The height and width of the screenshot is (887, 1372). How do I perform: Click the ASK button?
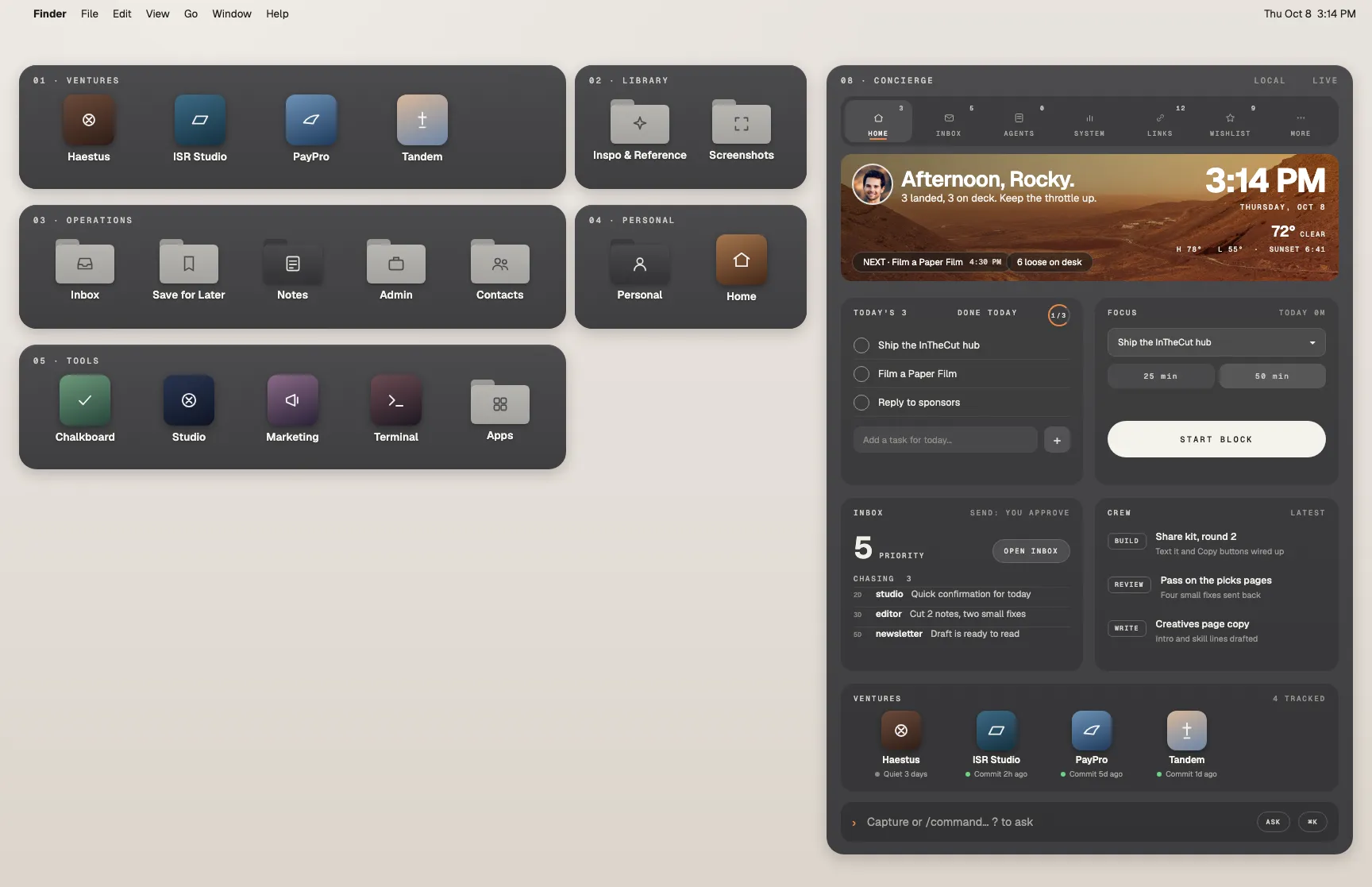point(1273,822)
